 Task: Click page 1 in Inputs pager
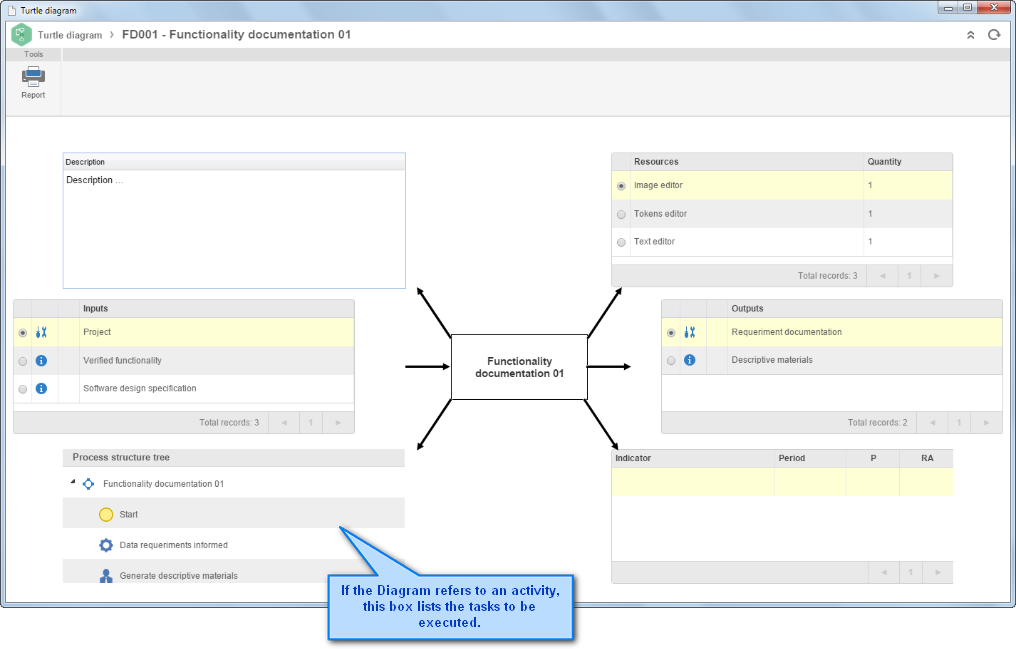point(311,423)
